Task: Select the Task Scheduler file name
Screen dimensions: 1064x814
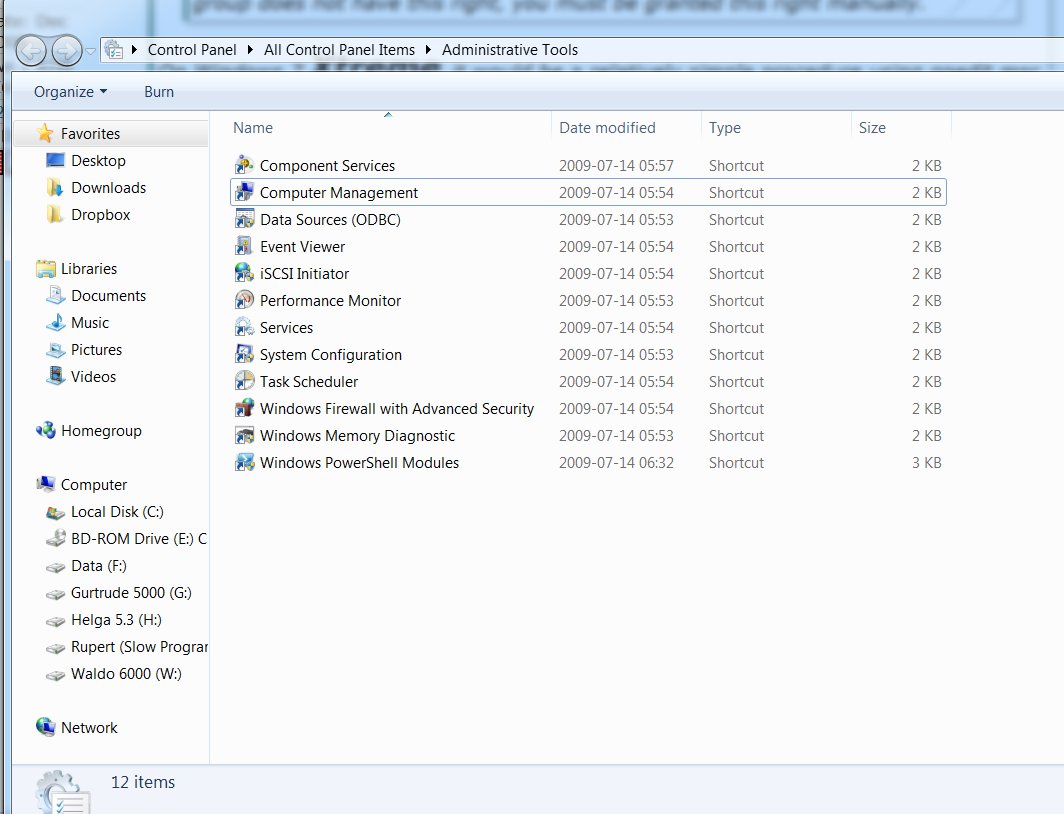Action: [309, 382]
